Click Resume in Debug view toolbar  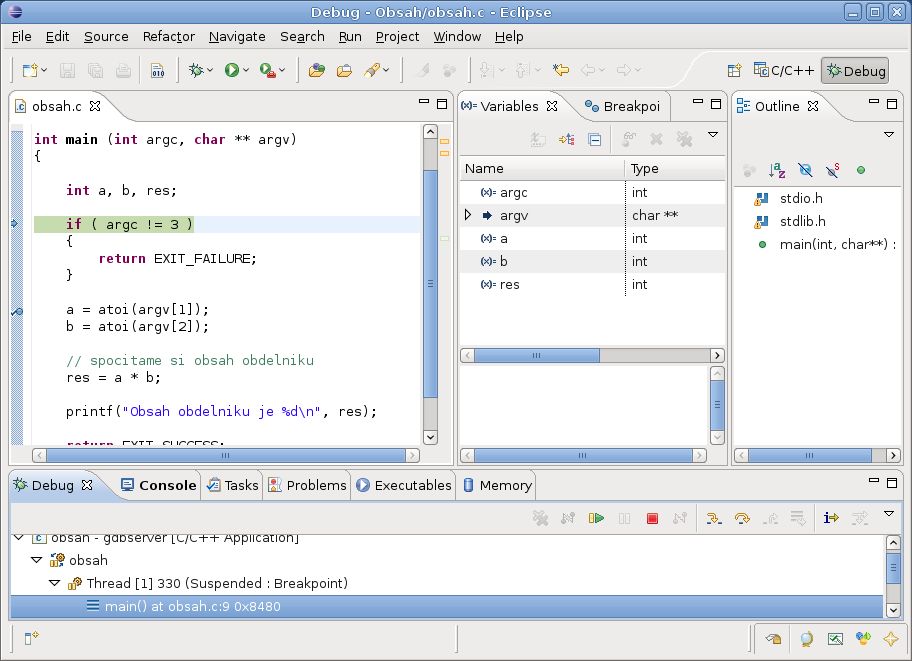pyautogui.click(x=596, y=518)
